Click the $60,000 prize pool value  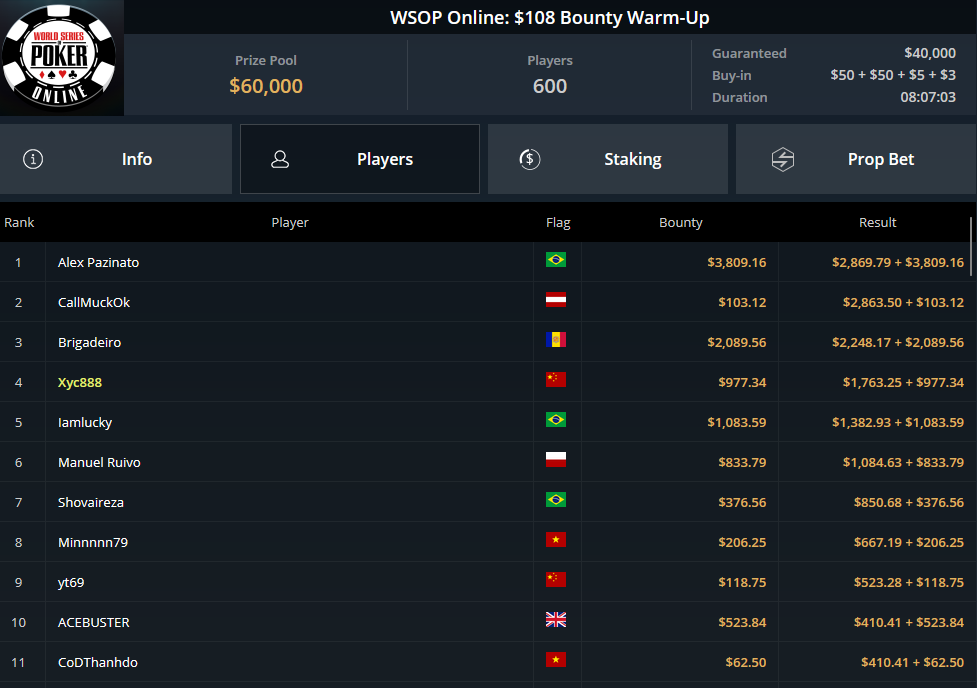coord(266,86)
